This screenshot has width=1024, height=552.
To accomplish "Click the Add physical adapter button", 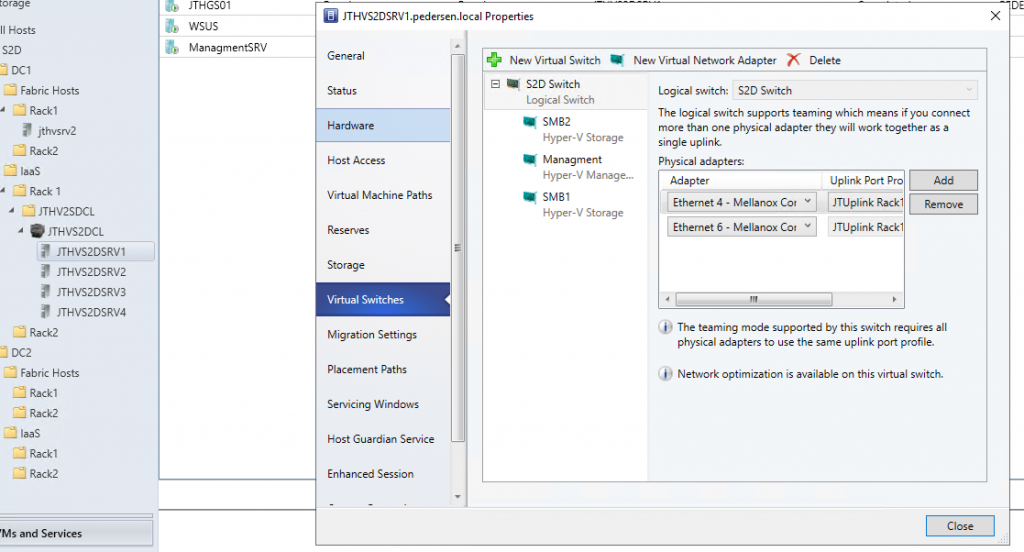I will [943, 180].
